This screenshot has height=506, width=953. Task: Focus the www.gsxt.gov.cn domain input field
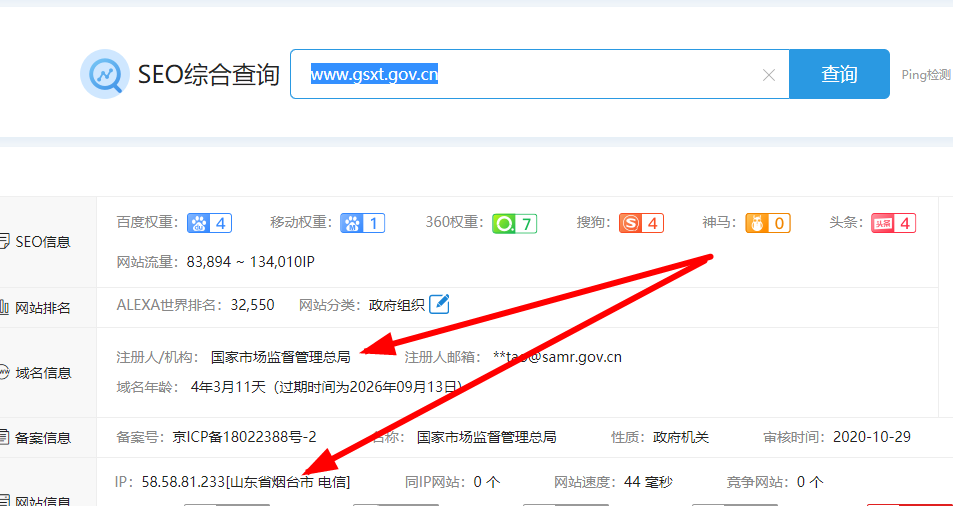tap(539, 74)
